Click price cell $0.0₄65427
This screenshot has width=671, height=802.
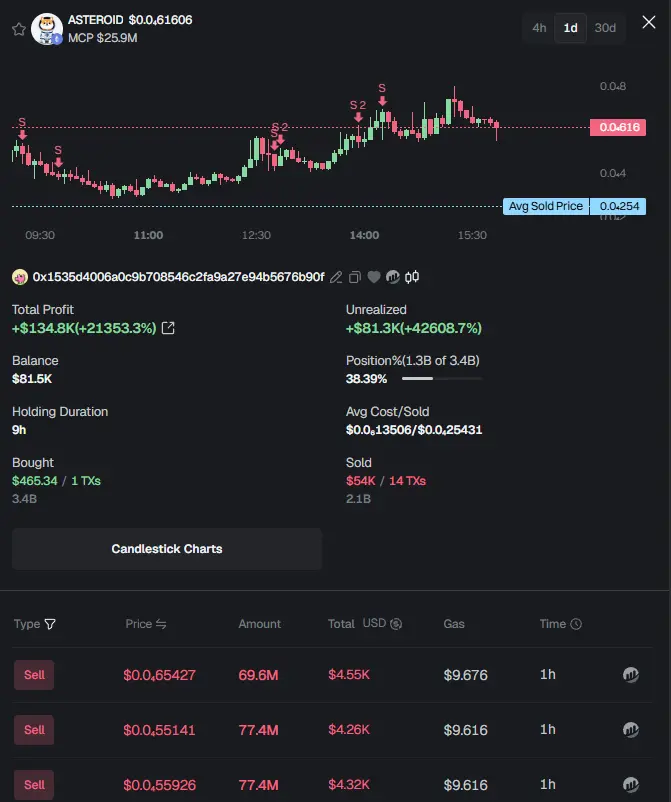(x=159, y=675)
